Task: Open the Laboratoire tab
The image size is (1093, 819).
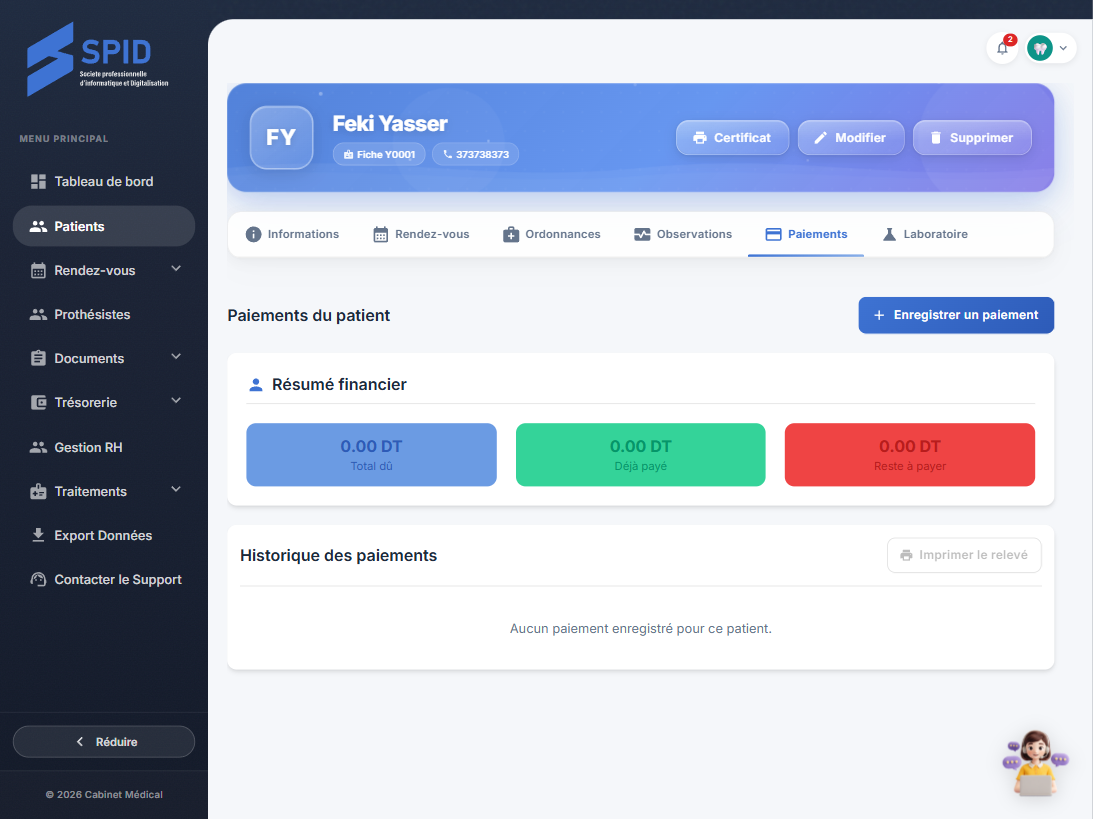Action: pyautogui.click(x=924, y=234)
